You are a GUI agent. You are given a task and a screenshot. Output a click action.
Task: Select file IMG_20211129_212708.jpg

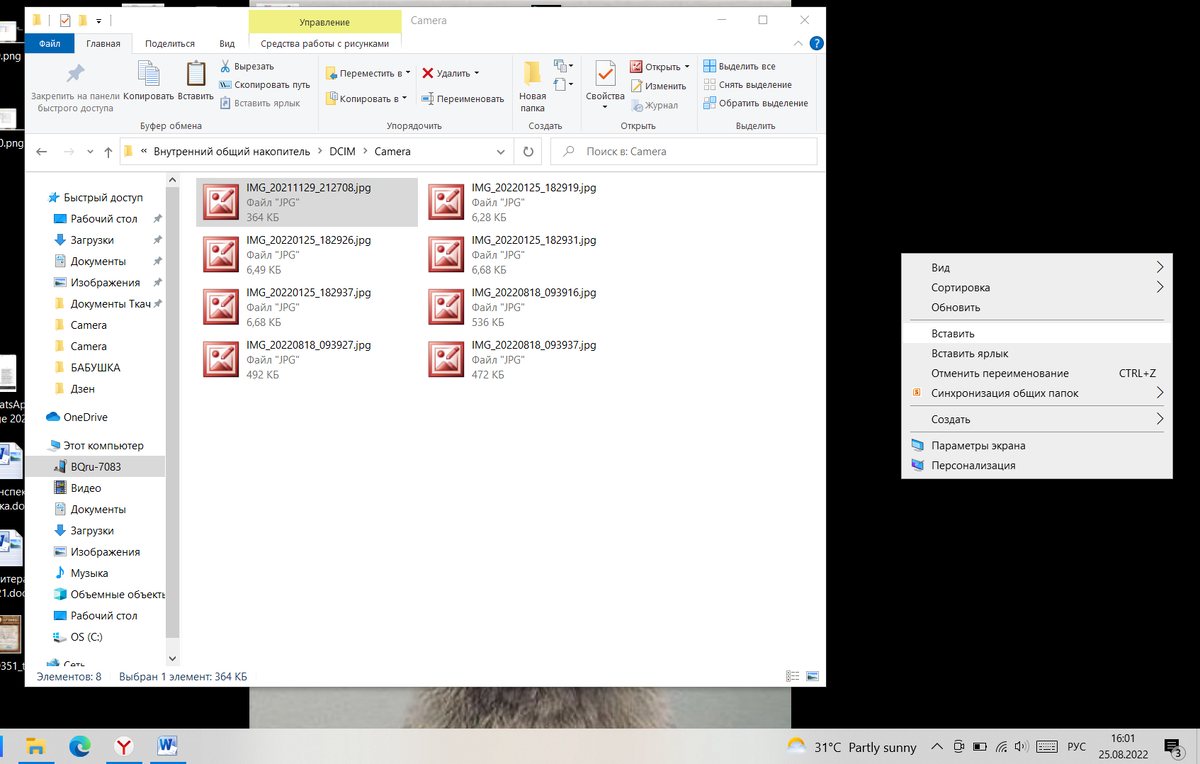(307, 202)
